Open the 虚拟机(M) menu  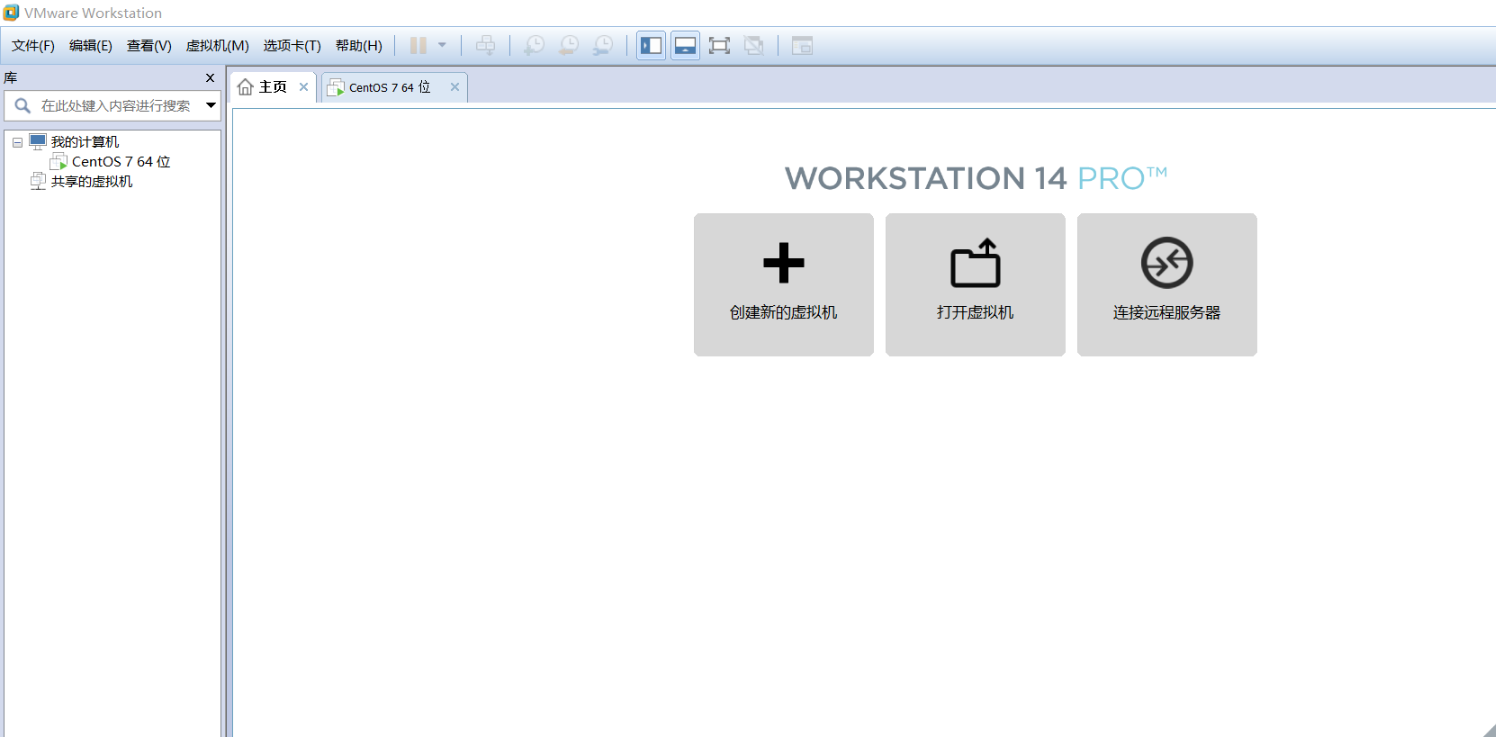point(217,46)
